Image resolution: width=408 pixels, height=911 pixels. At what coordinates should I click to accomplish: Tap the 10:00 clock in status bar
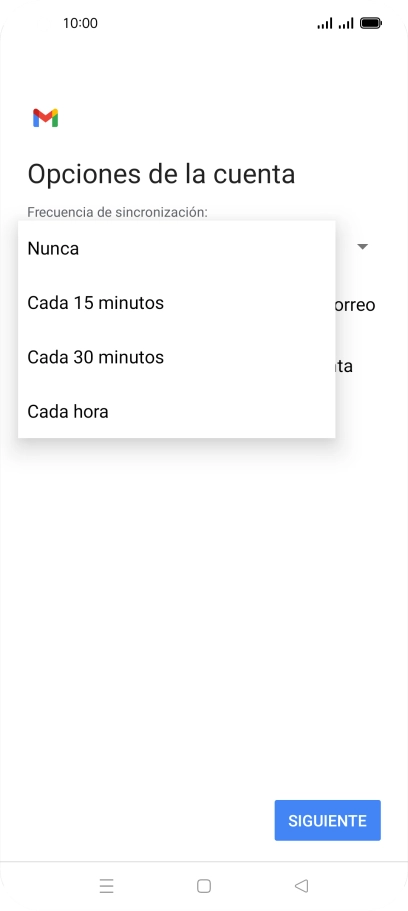point(80,23)
